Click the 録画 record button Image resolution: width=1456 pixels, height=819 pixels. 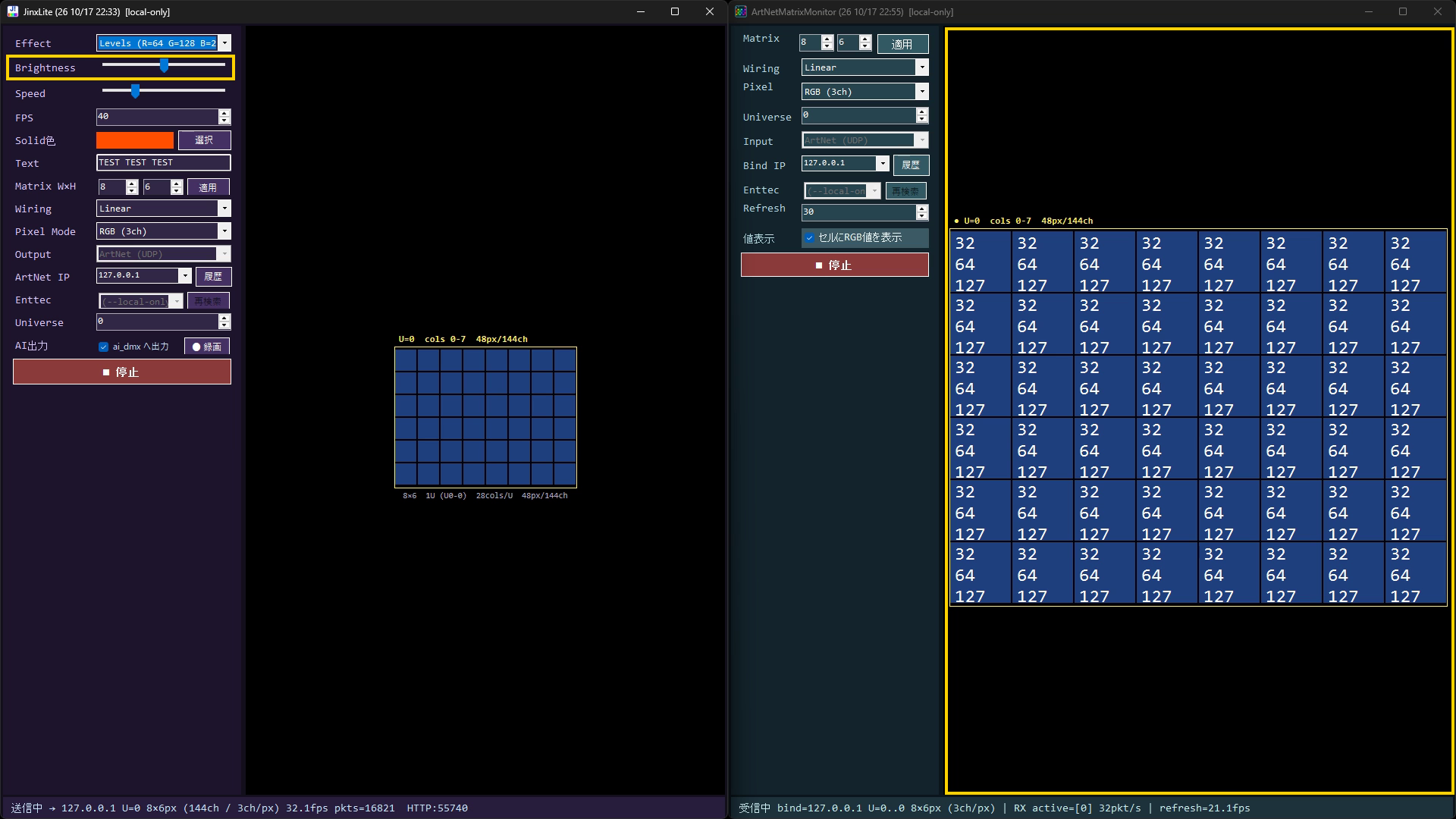(207, 347)
